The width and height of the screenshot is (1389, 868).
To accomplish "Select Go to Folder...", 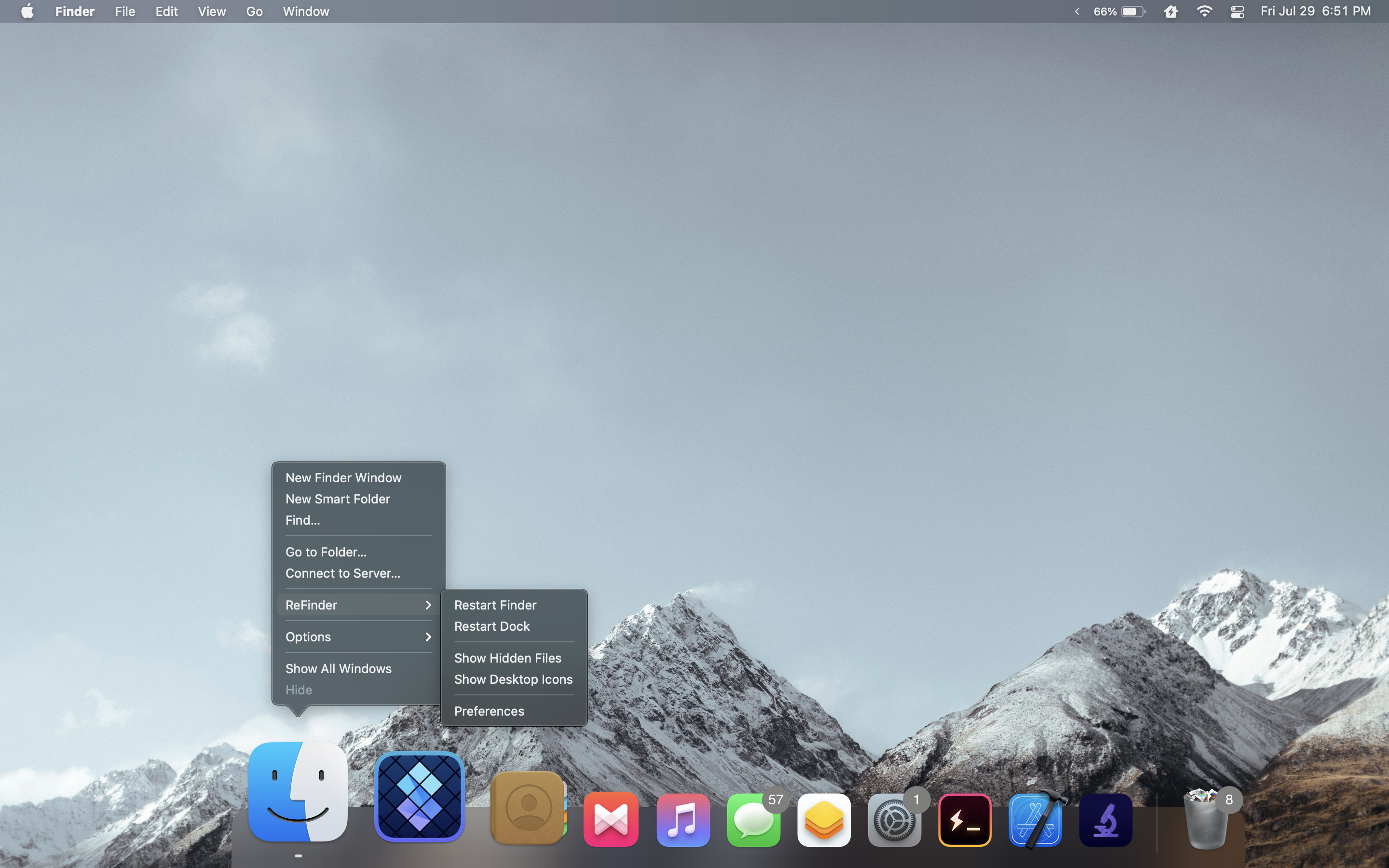I will coord(359,552).
